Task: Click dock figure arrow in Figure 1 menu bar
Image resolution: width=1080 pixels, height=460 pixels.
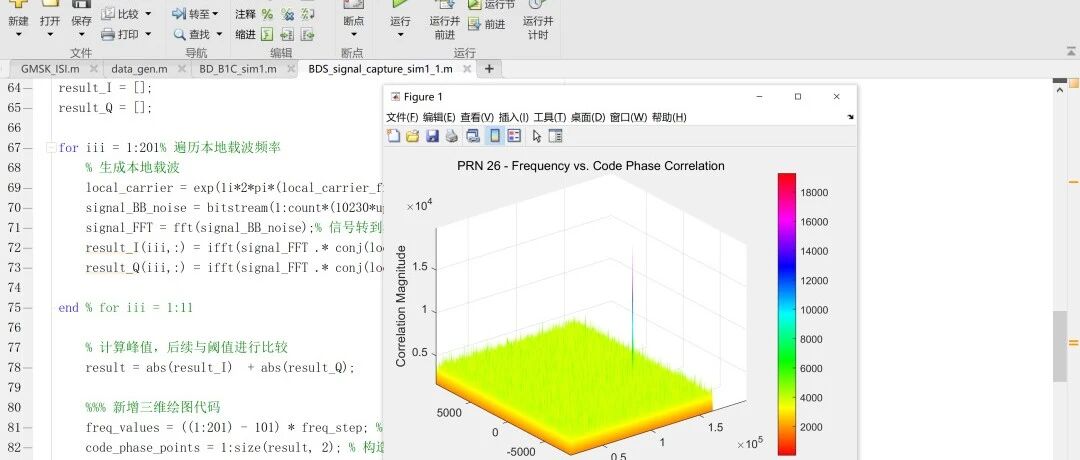Action: coord(851,118)
